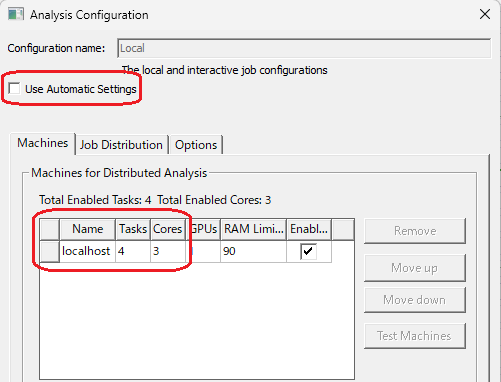Click the Move down button
The width and height of the screenshot is (501, 382).
coord(415,300)
